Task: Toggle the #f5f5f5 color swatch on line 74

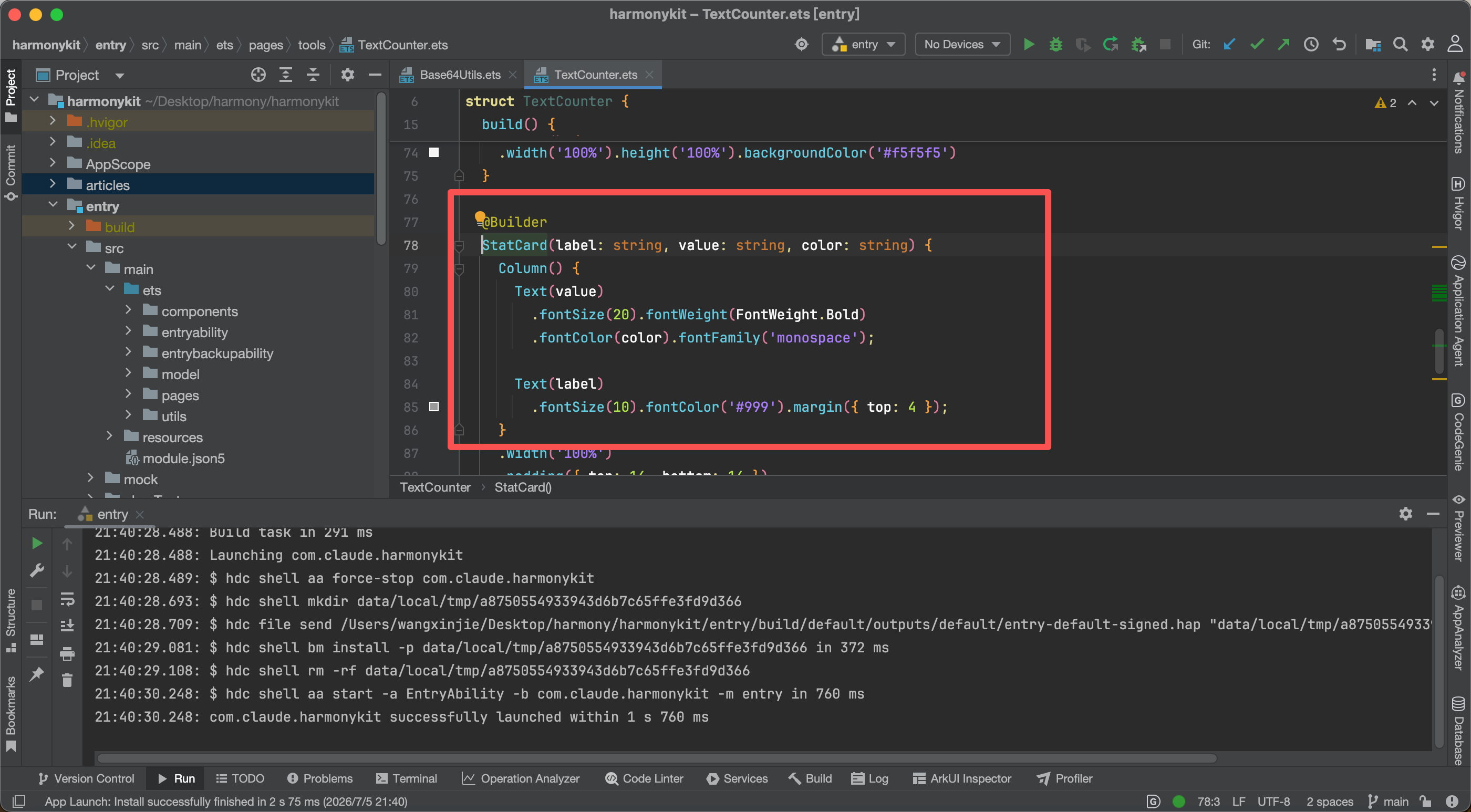Action: (434, 152)
